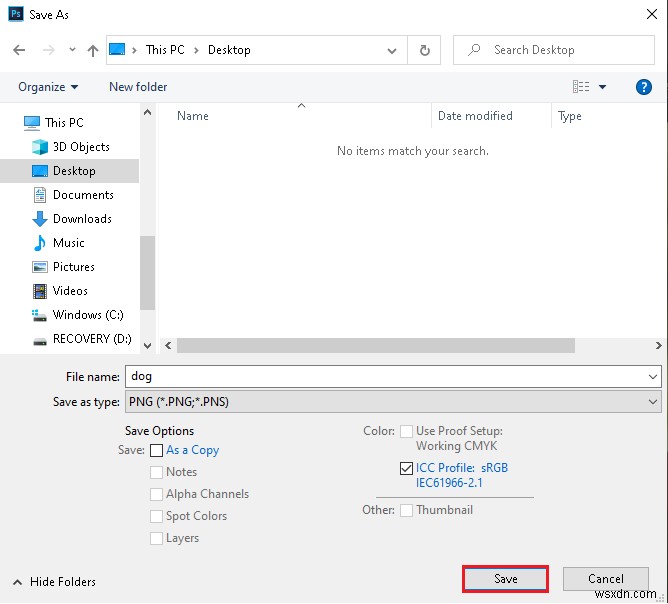Click the Pictures folder icon
Image resolution: width=668 pixels, height=604 pixels.
tap(40, 267)
